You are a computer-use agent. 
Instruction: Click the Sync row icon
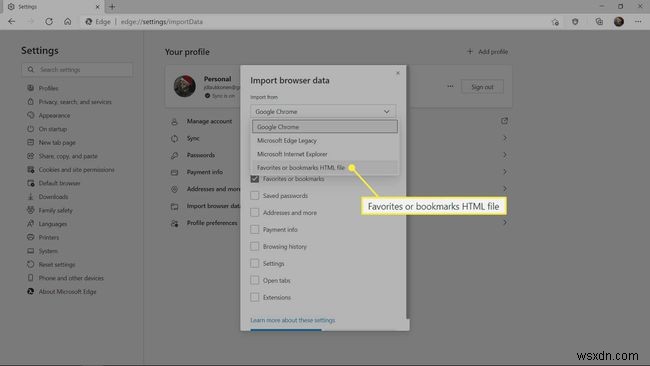175,138
